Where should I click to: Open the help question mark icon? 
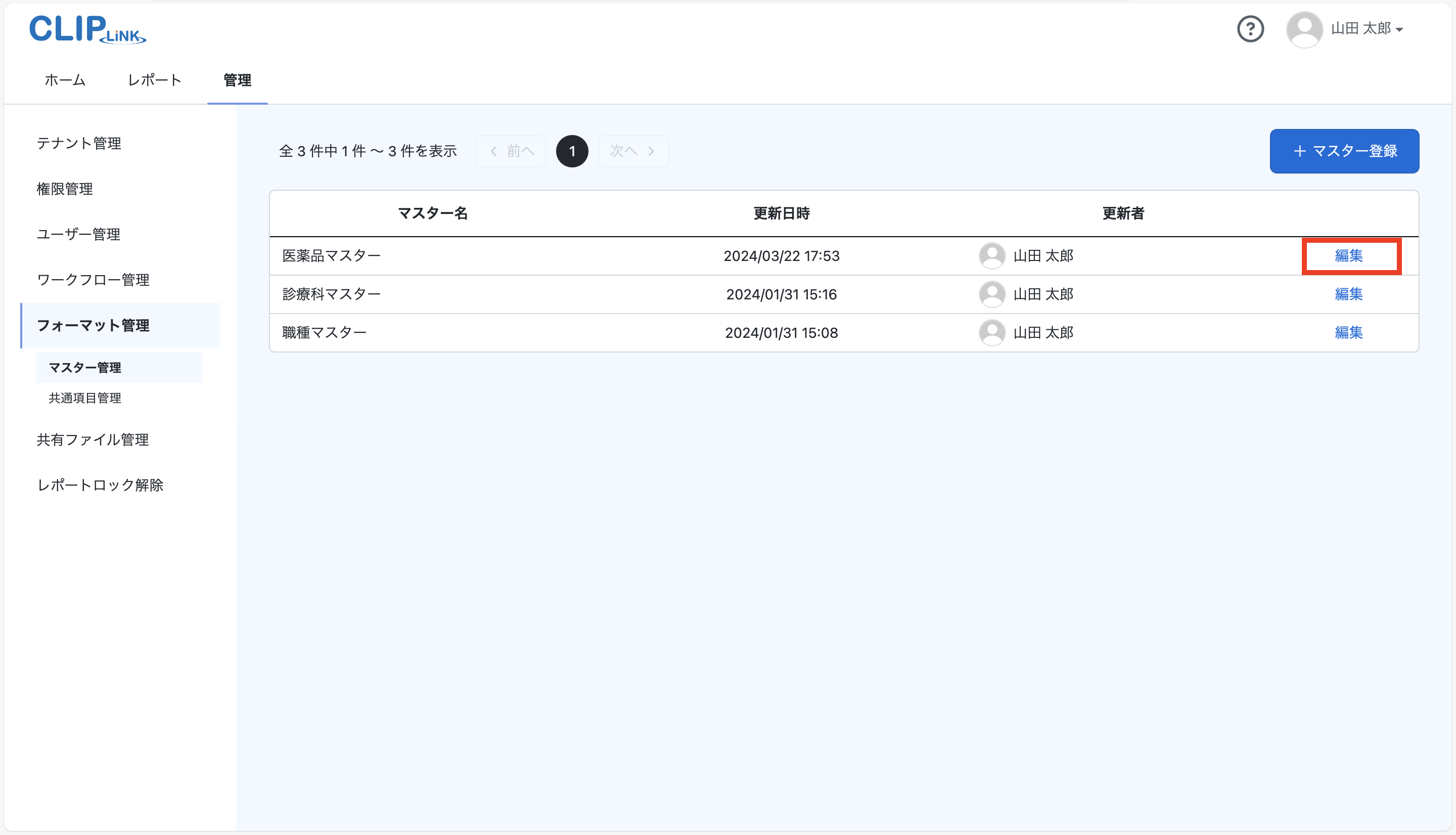click(1250, 29)
